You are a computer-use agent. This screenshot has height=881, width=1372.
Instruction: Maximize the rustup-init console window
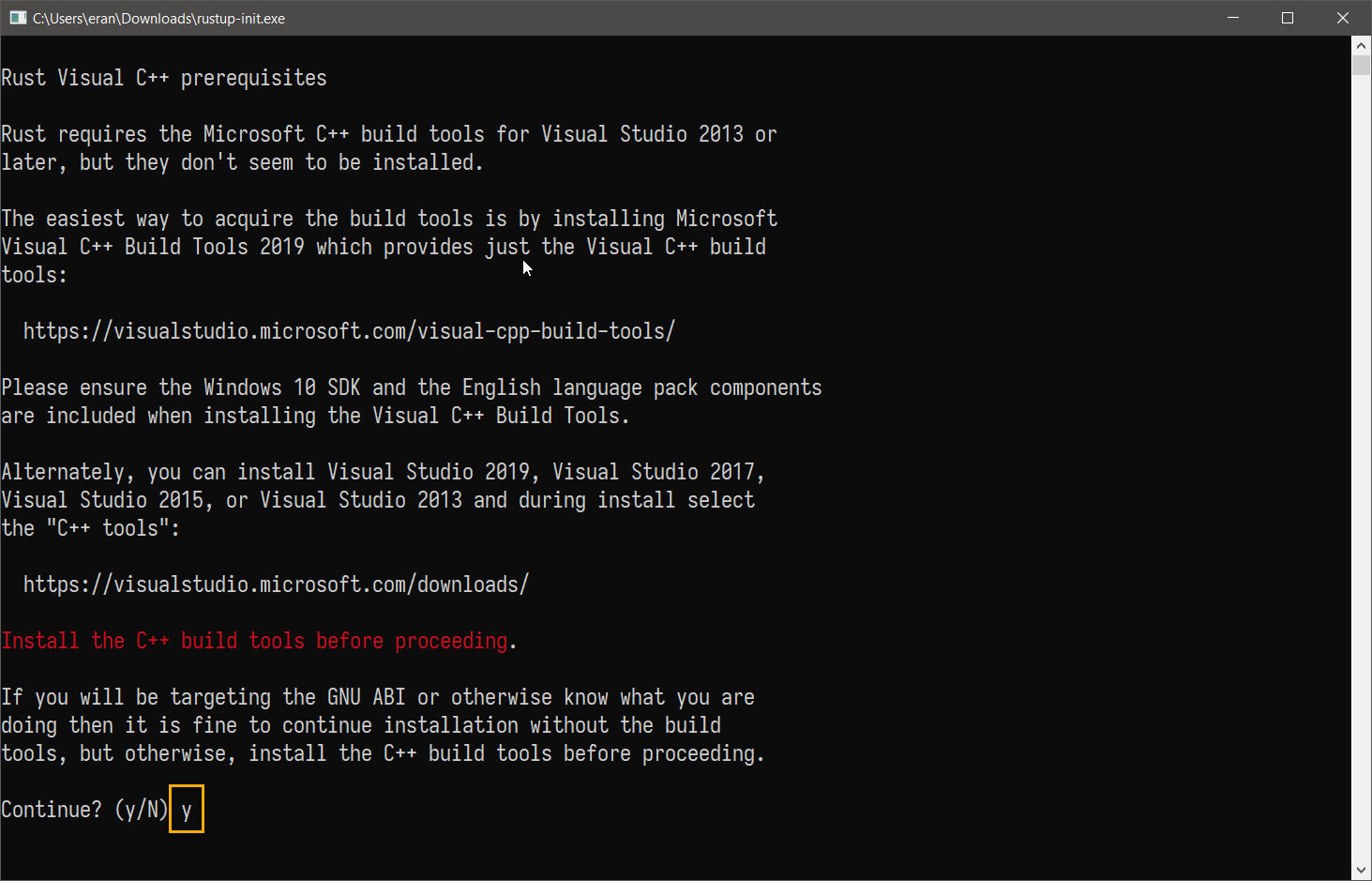coord(1288,18)
